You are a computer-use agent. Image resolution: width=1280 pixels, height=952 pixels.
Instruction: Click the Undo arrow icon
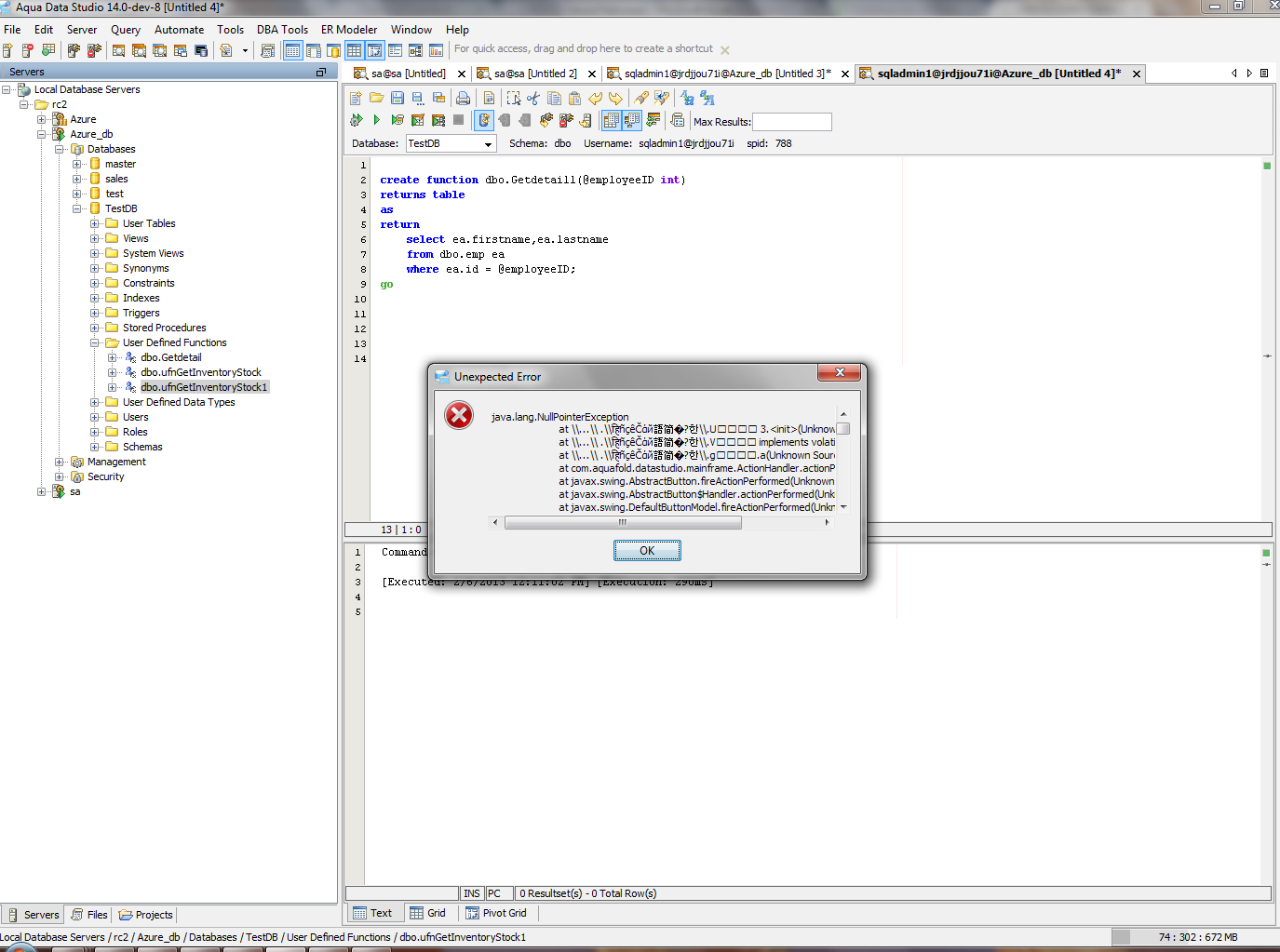coord(595,98)
